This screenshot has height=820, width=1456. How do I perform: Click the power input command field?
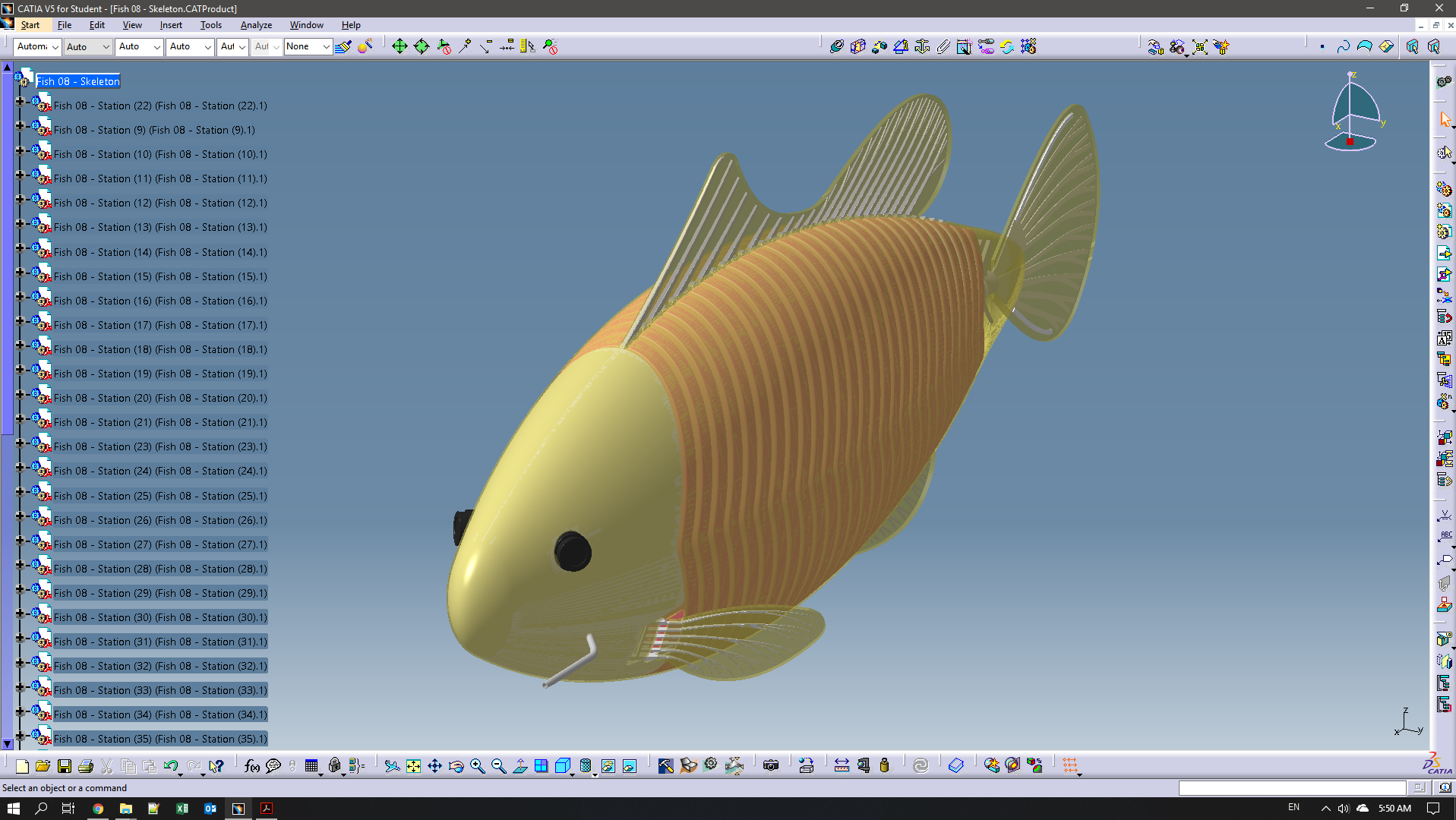coord(1292,788)
